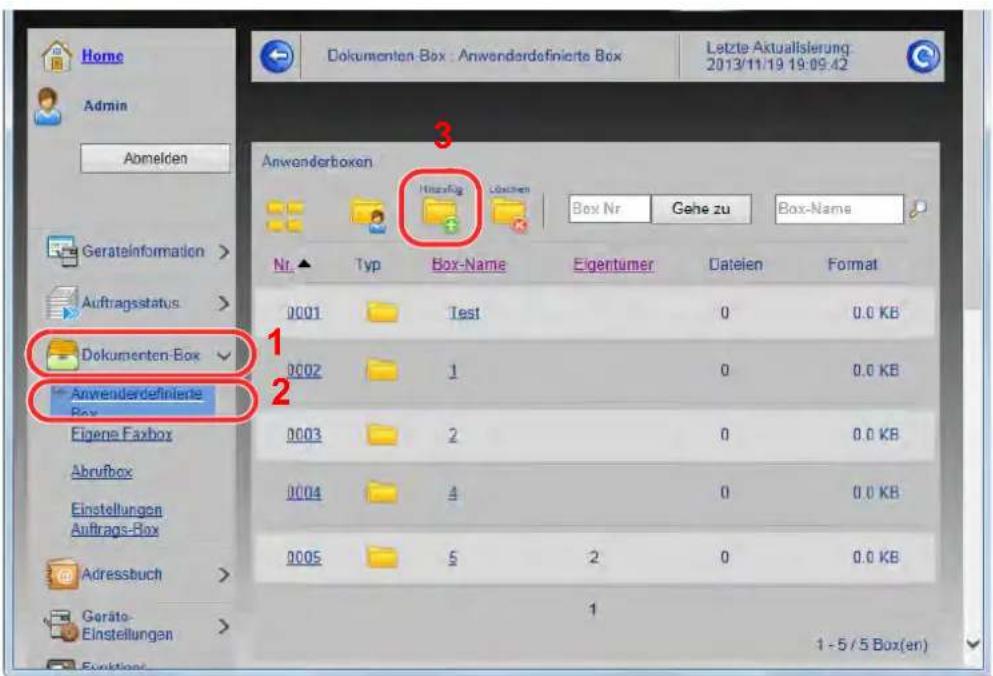The image size is (993, 676).
Task: Open box number 0005 link
Action: pyautogui.click(x=304, y=558)
